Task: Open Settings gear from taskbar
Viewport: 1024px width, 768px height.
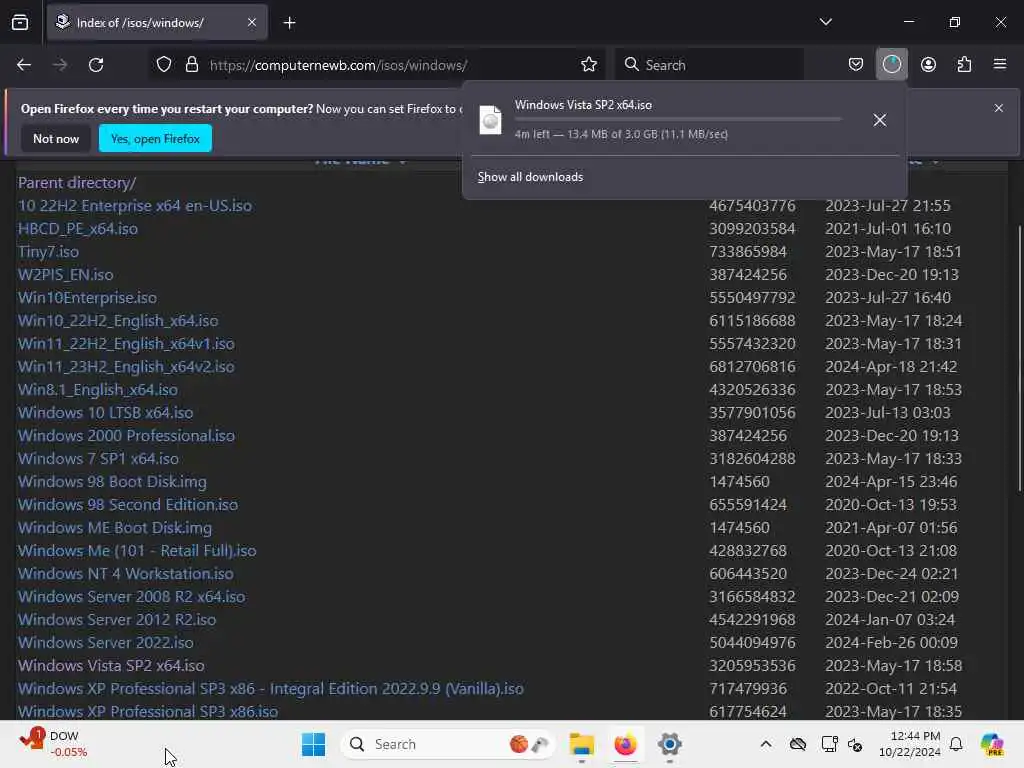Action: [x=669, y=744]
